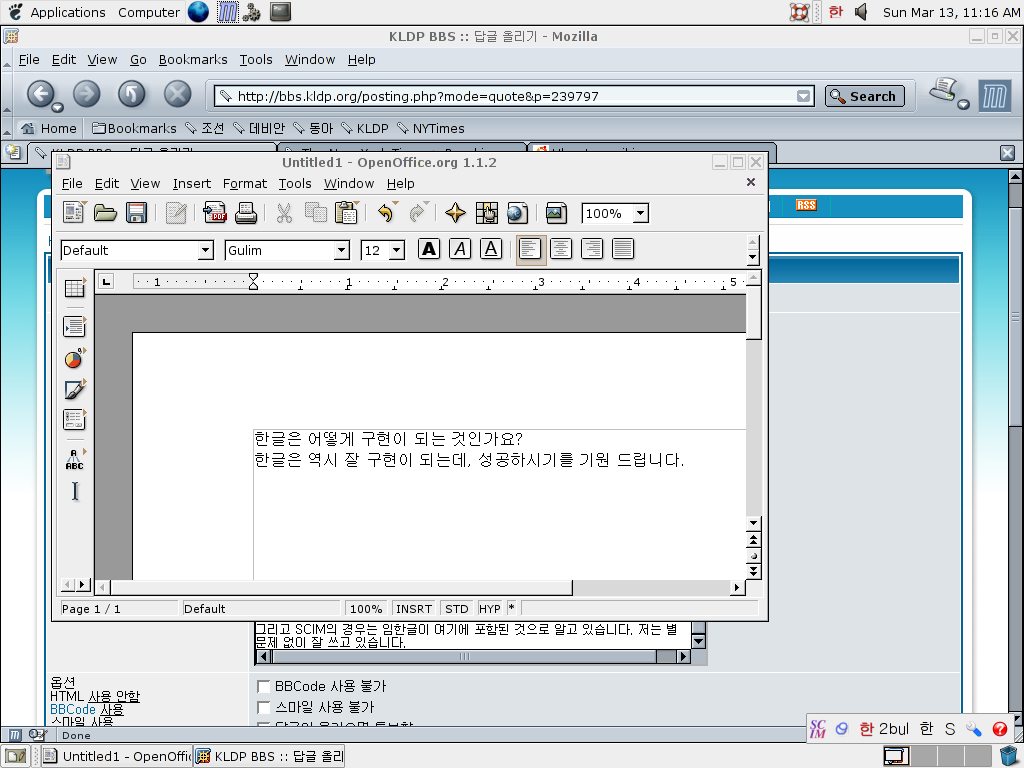Viewport: 1024px width, 768px height.
Task: Open the Navigator star icon
Action: 455,213
